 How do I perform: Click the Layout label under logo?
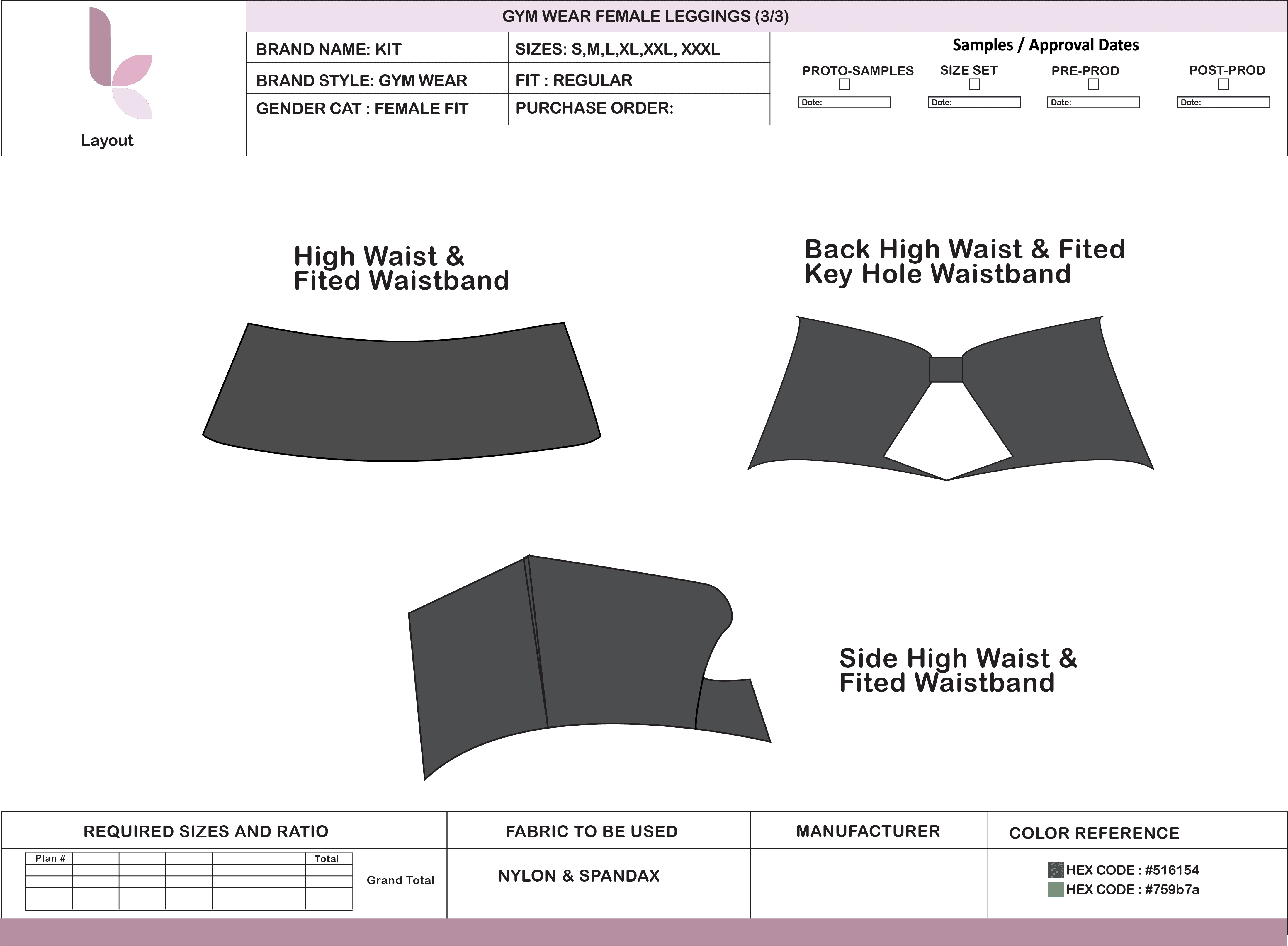pos(107,140)
